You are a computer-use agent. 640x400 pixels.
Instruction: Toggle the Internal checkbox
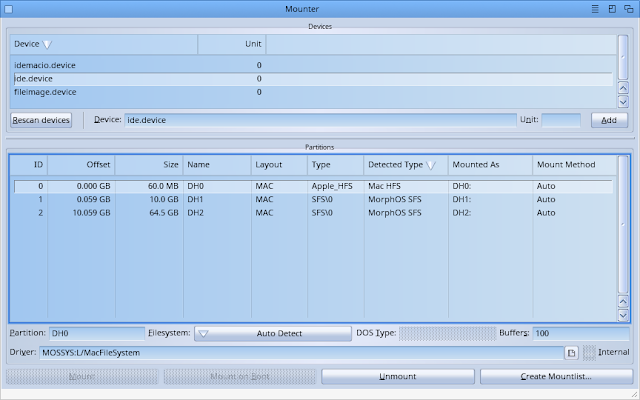(589, 353)
